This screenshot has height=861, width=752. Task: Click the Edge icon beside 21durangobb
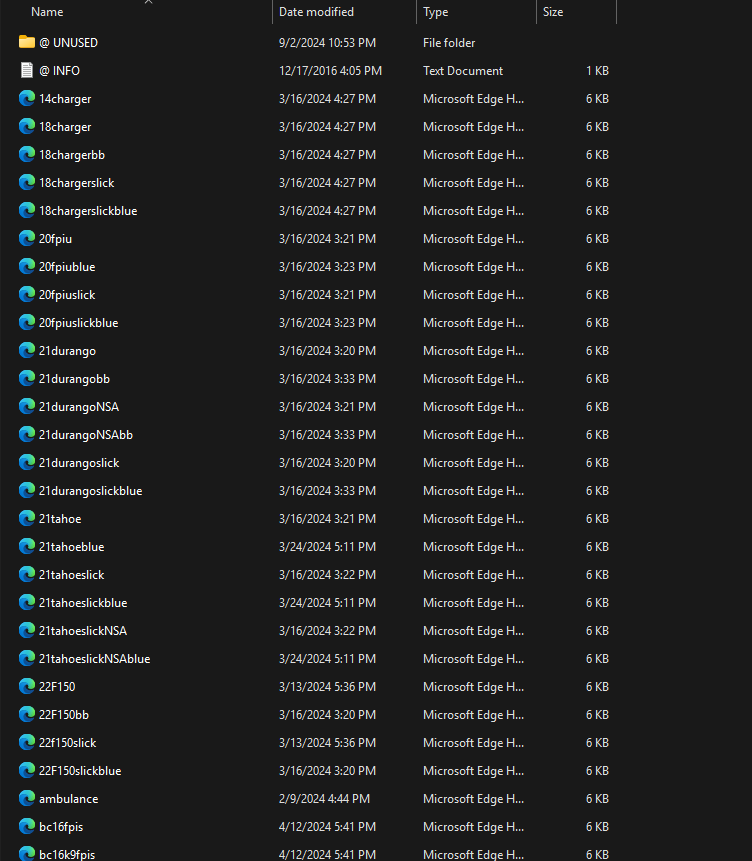pos(26,378)
